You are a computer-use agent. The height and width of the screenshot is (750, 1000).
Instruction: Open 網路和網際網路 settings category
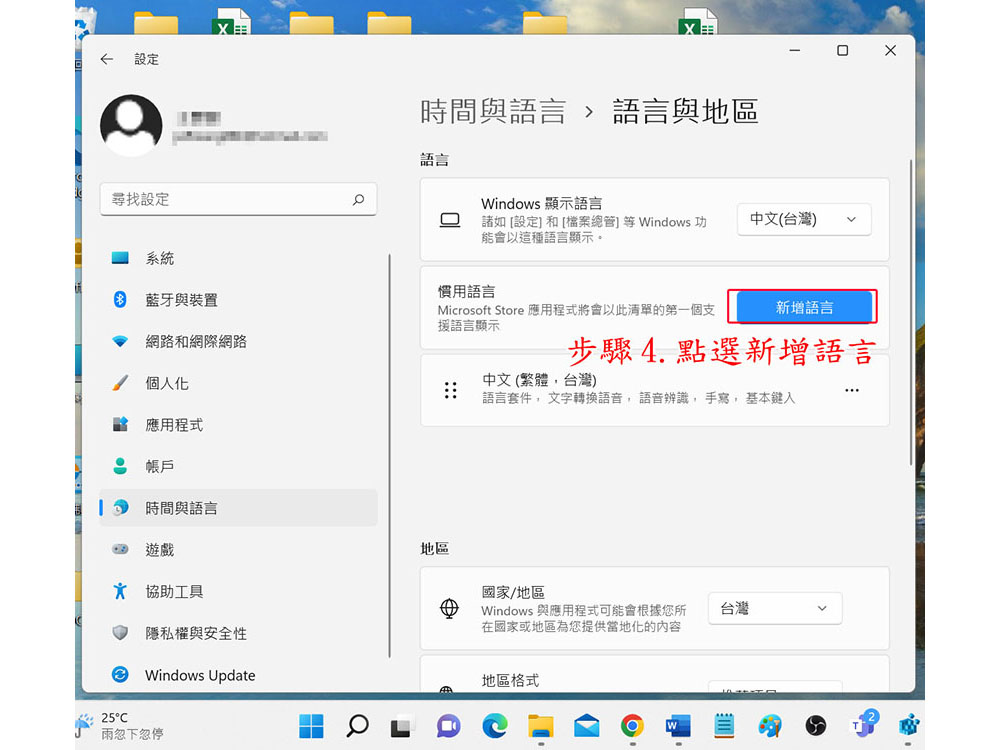click(x=196, y=342)
